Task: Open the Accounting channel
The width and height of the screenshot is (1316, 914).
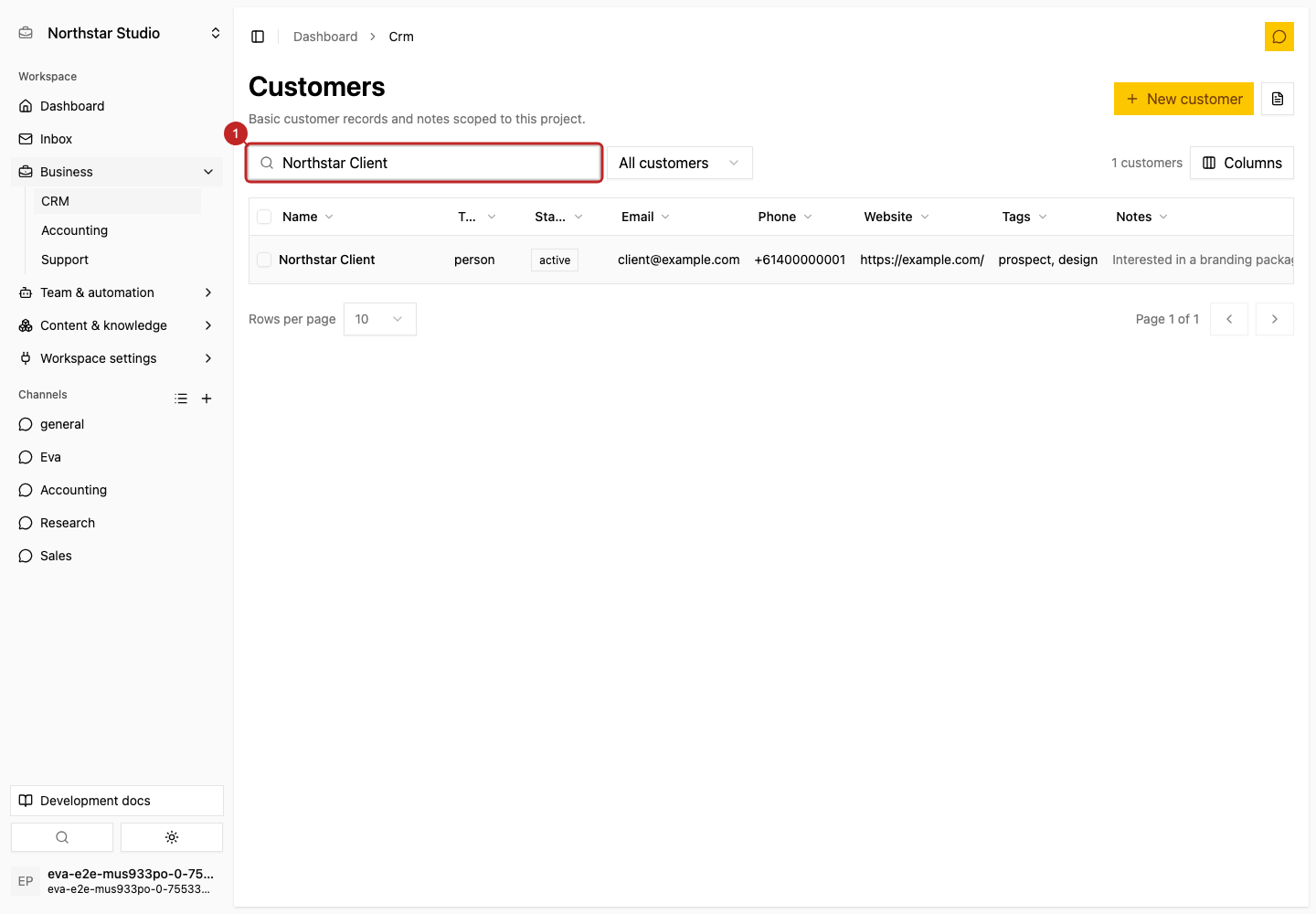Action: 117,490
